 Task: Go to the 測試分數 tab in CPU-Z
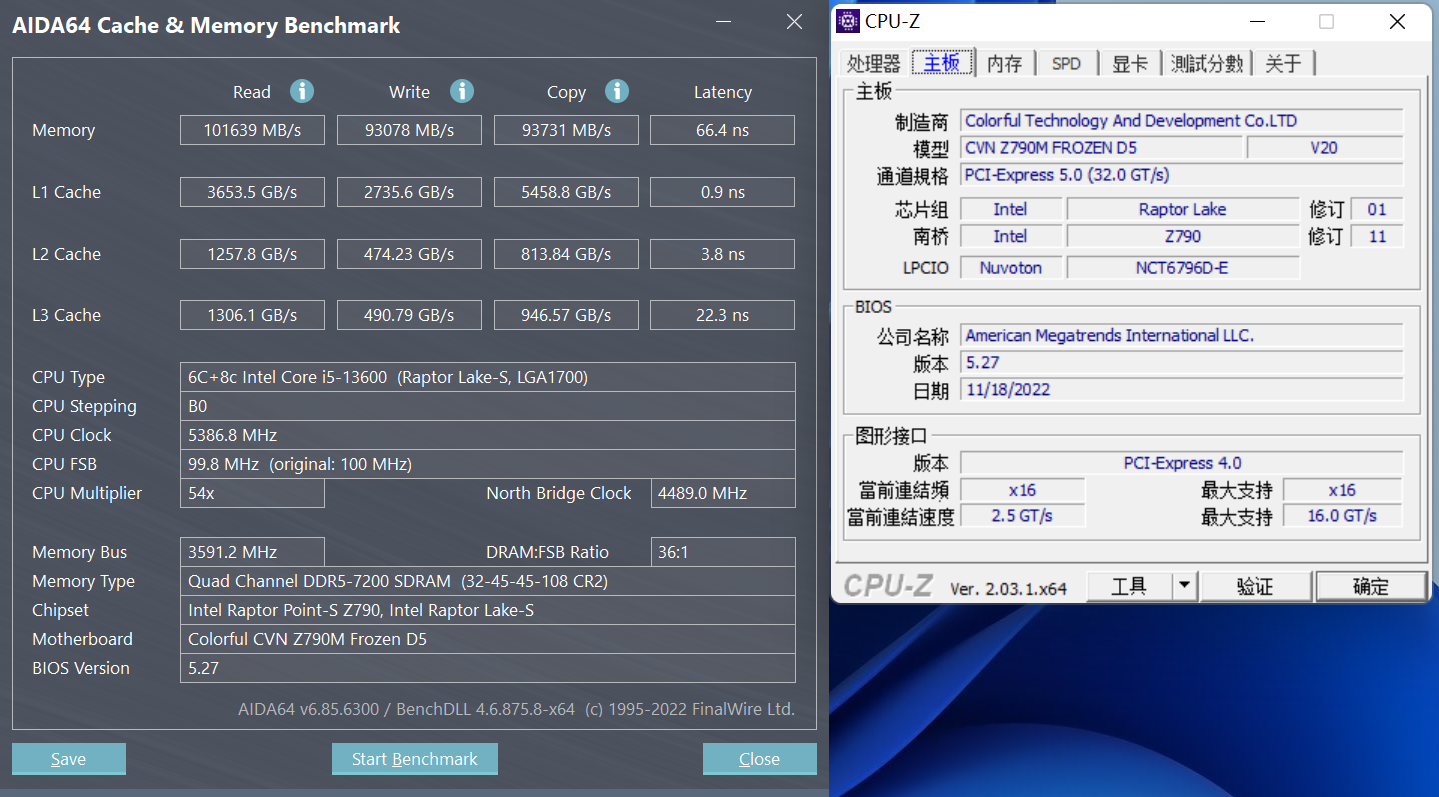[x=1207, y=63]
